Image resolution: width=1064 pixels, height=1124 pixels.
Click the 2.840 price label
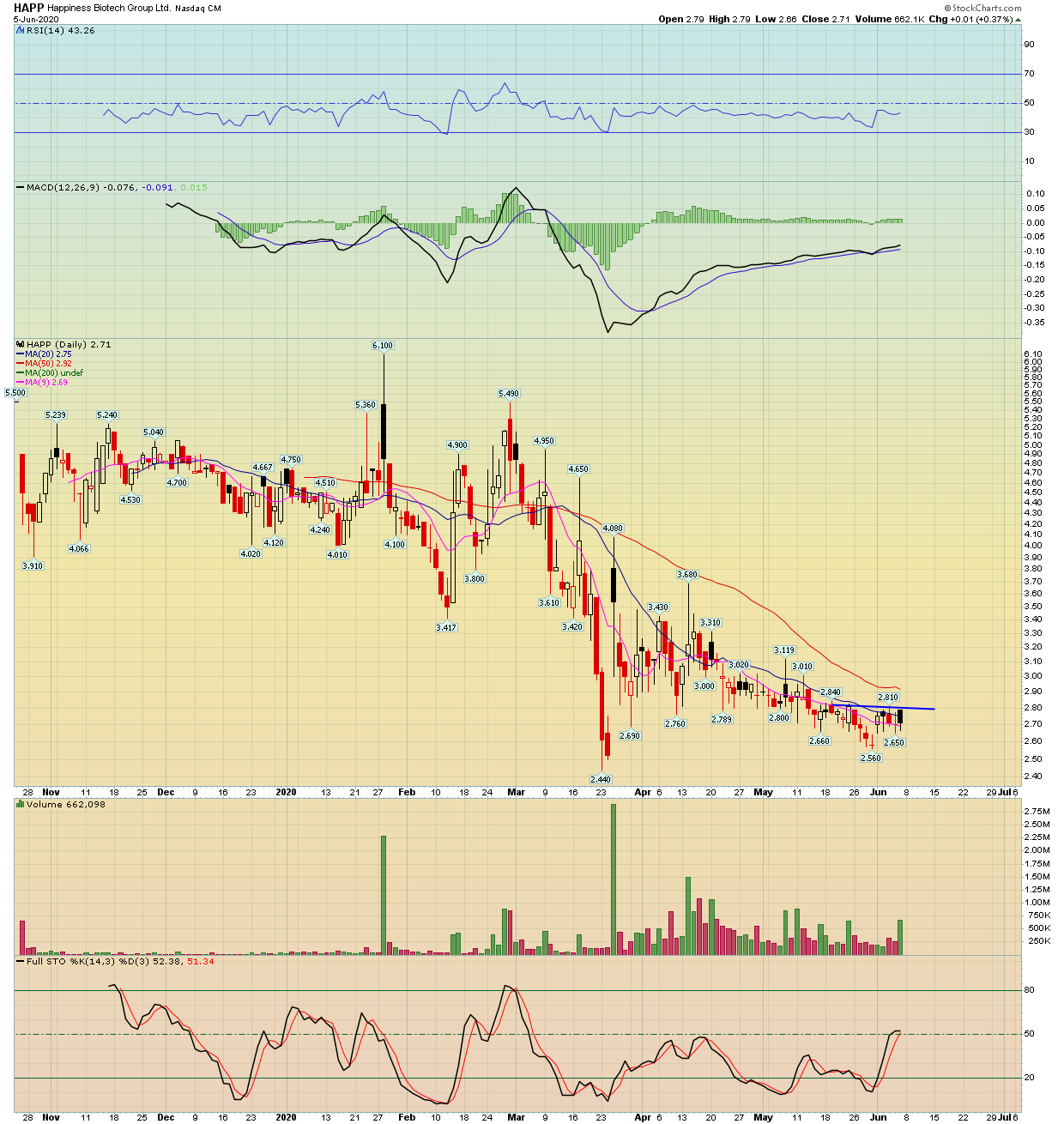coord(831,692)
